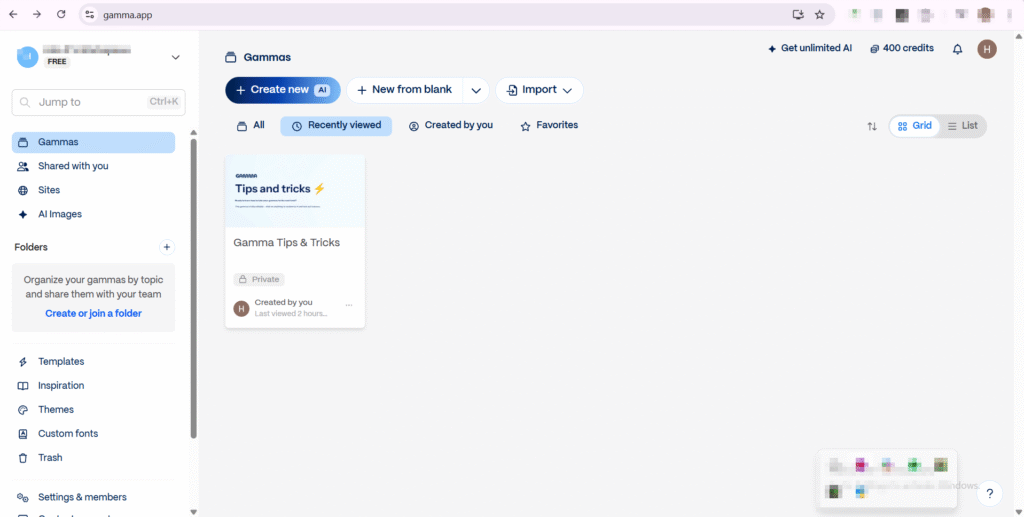The image size is (1024, 517).
Task: Bookmark this page with star icon
Action: pos(820,14)
